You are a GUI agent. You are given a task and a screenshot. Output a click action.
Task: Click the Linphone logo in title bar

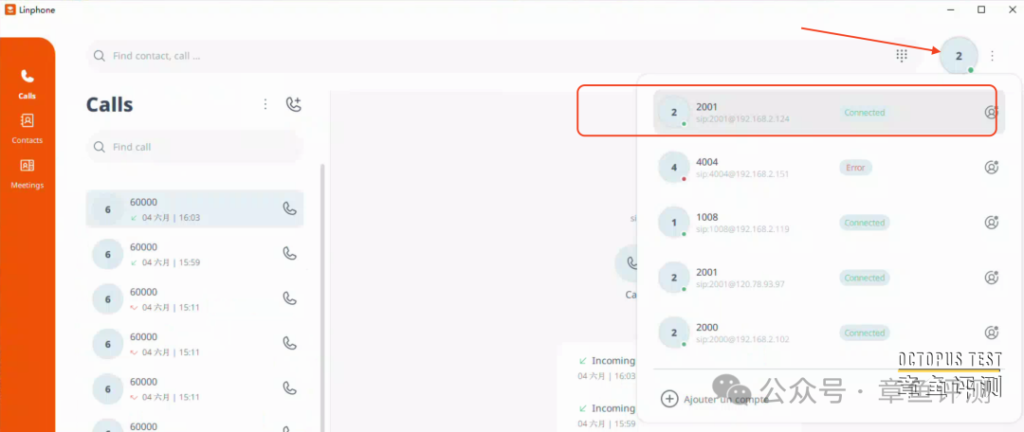coord(11,10)
